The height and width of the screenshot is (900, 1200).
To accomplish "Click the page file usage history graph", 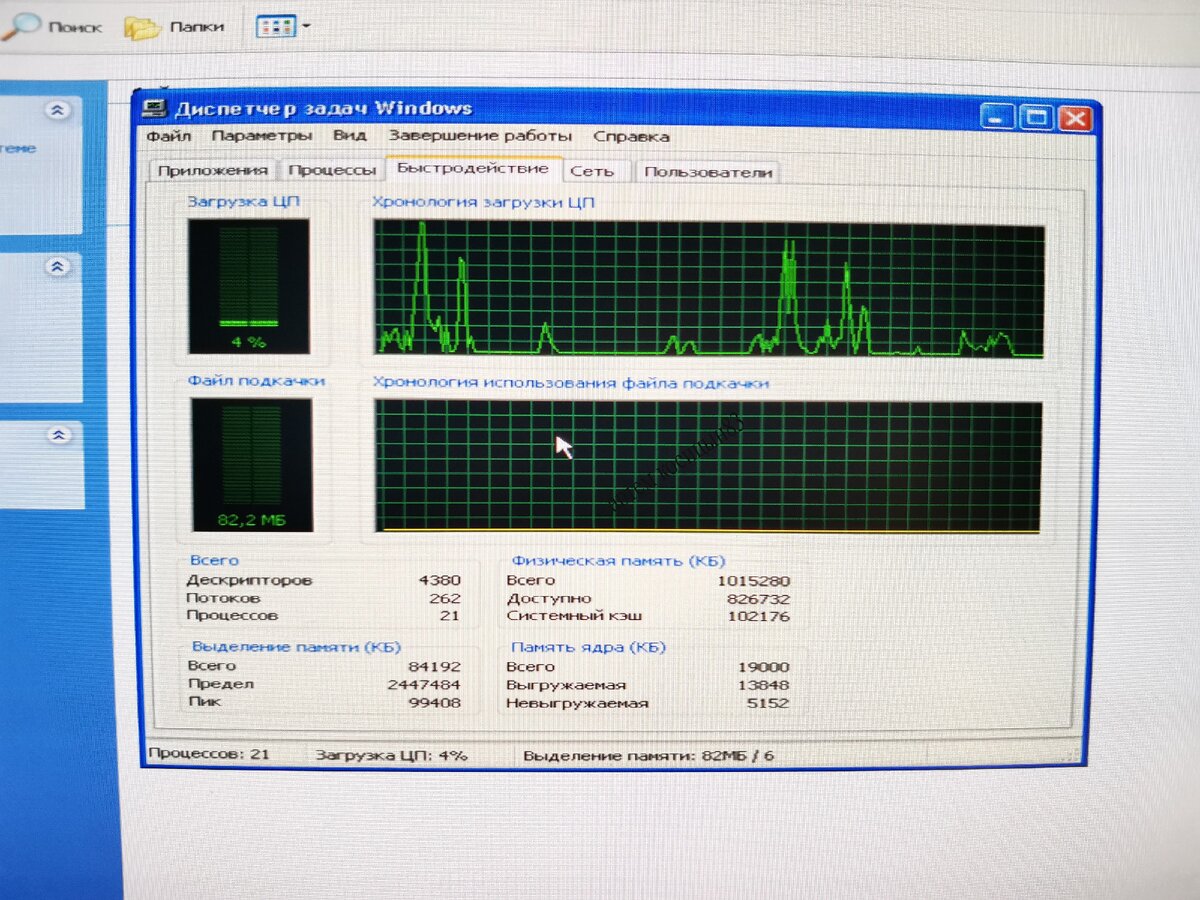I will click(708, 466).
